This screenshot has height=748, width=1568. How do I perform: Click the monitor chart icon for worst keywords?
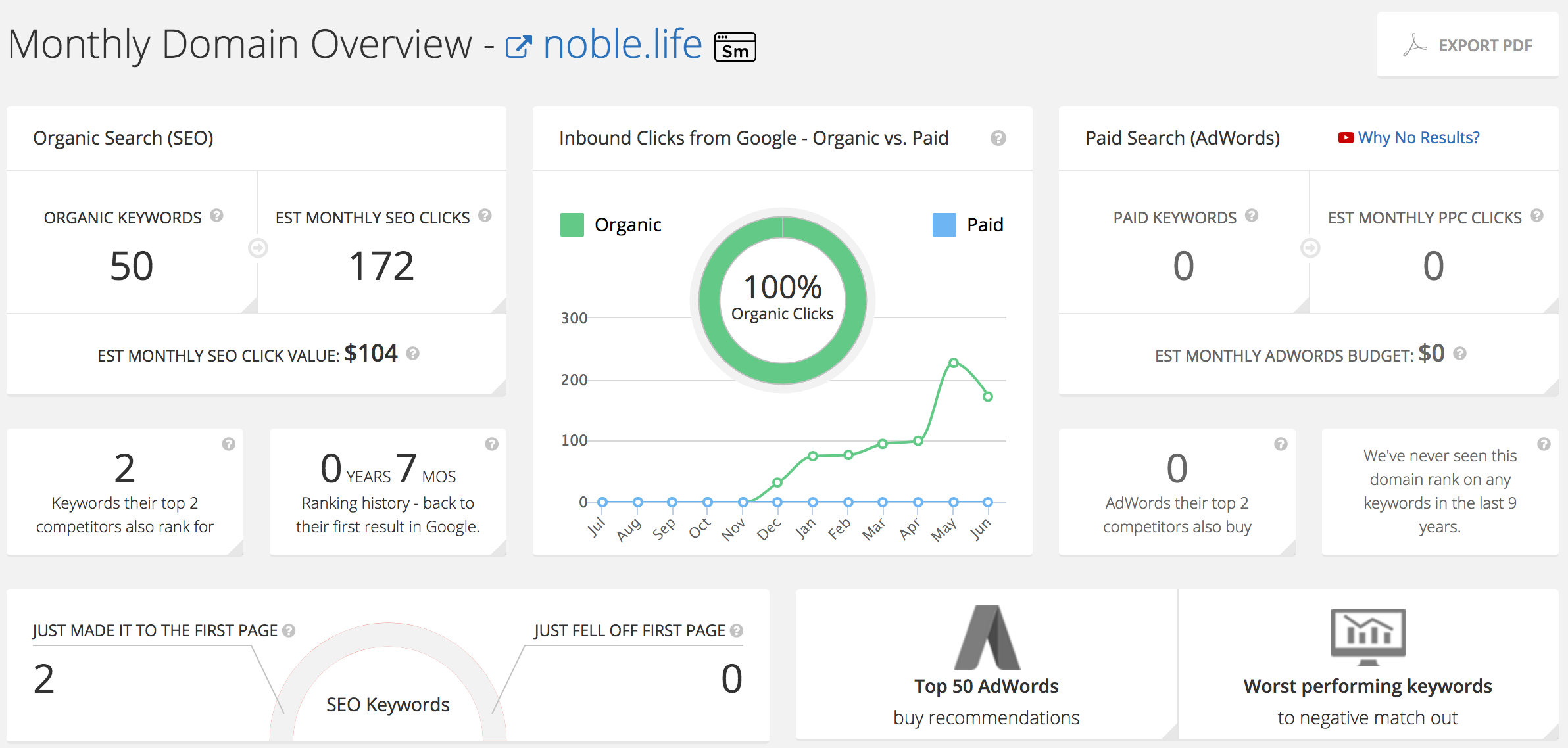(x=1368, y=637)
